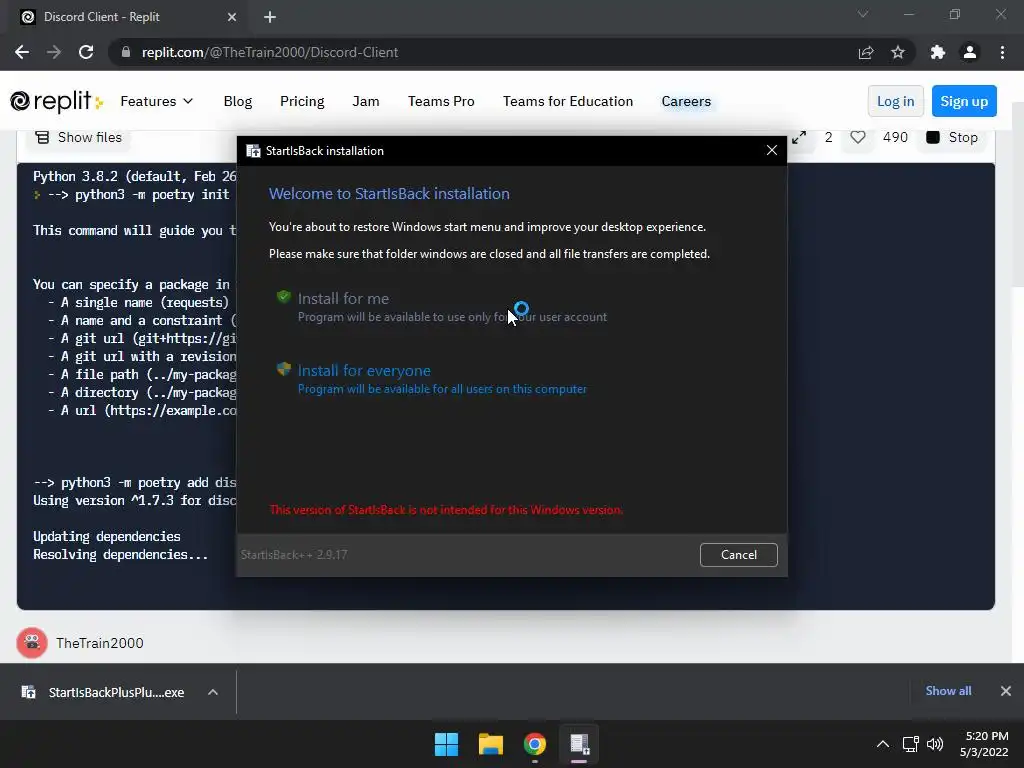Click the Chrome forward arrow

pos(54,52)
